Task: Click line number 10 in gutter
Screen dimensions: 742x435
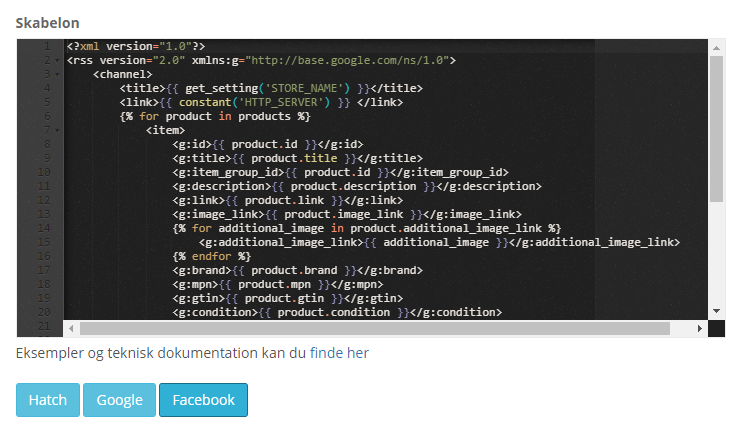Action: [x=44, y=172]
